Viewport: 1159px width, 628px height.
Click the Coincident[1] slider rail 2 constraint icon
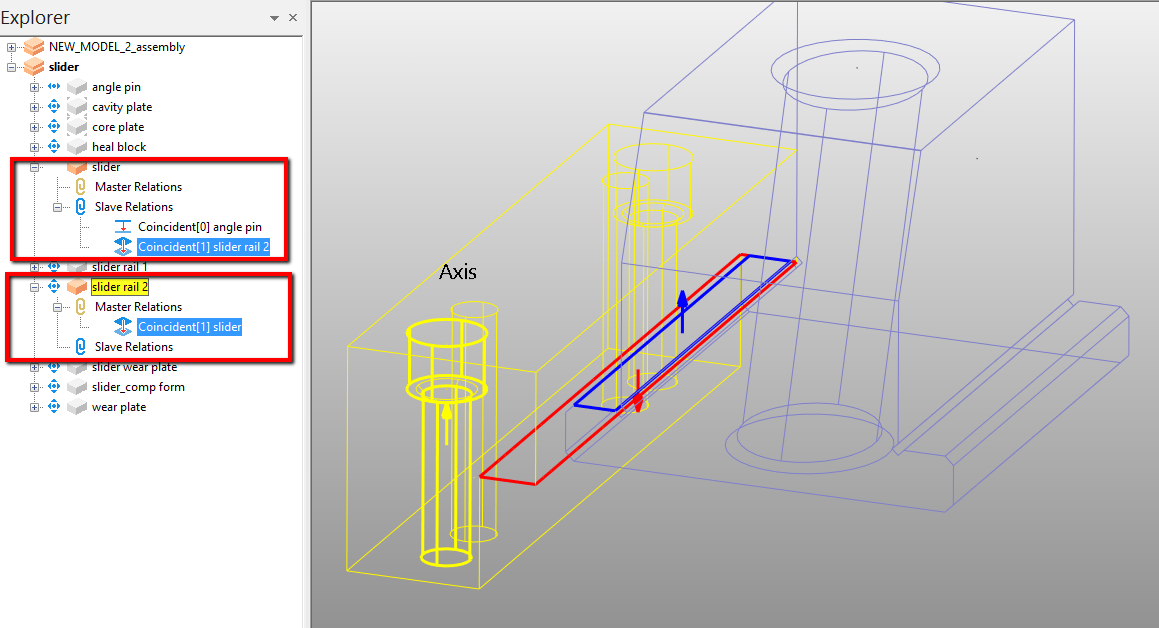click(122, 246)
